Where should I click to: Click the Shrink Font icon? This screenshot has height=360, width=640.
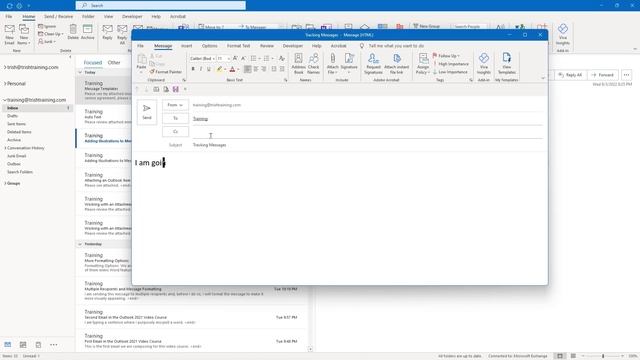coord(243,58)
